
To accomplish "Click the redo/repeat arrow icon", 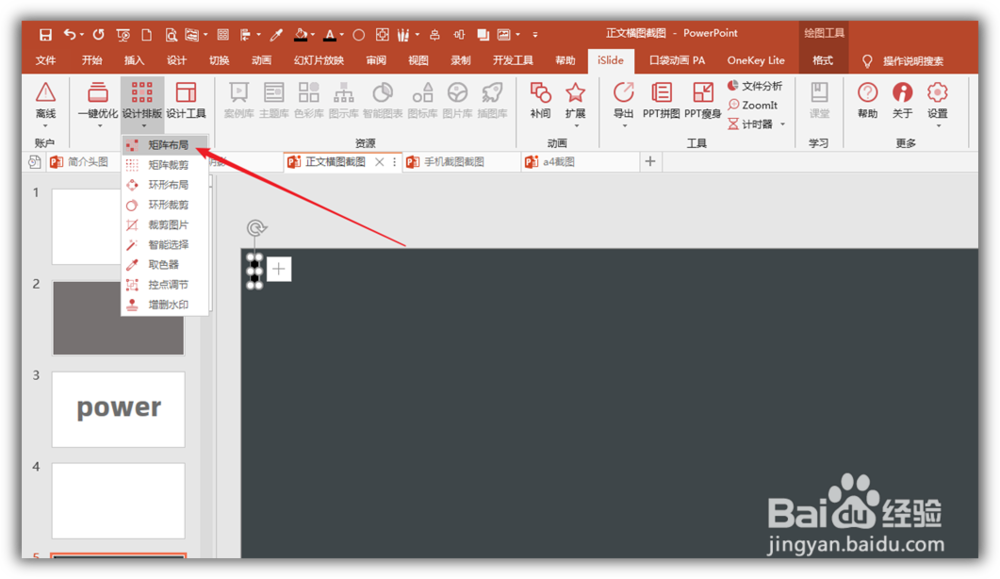I will pyautogui.click(x=98, y=34).
